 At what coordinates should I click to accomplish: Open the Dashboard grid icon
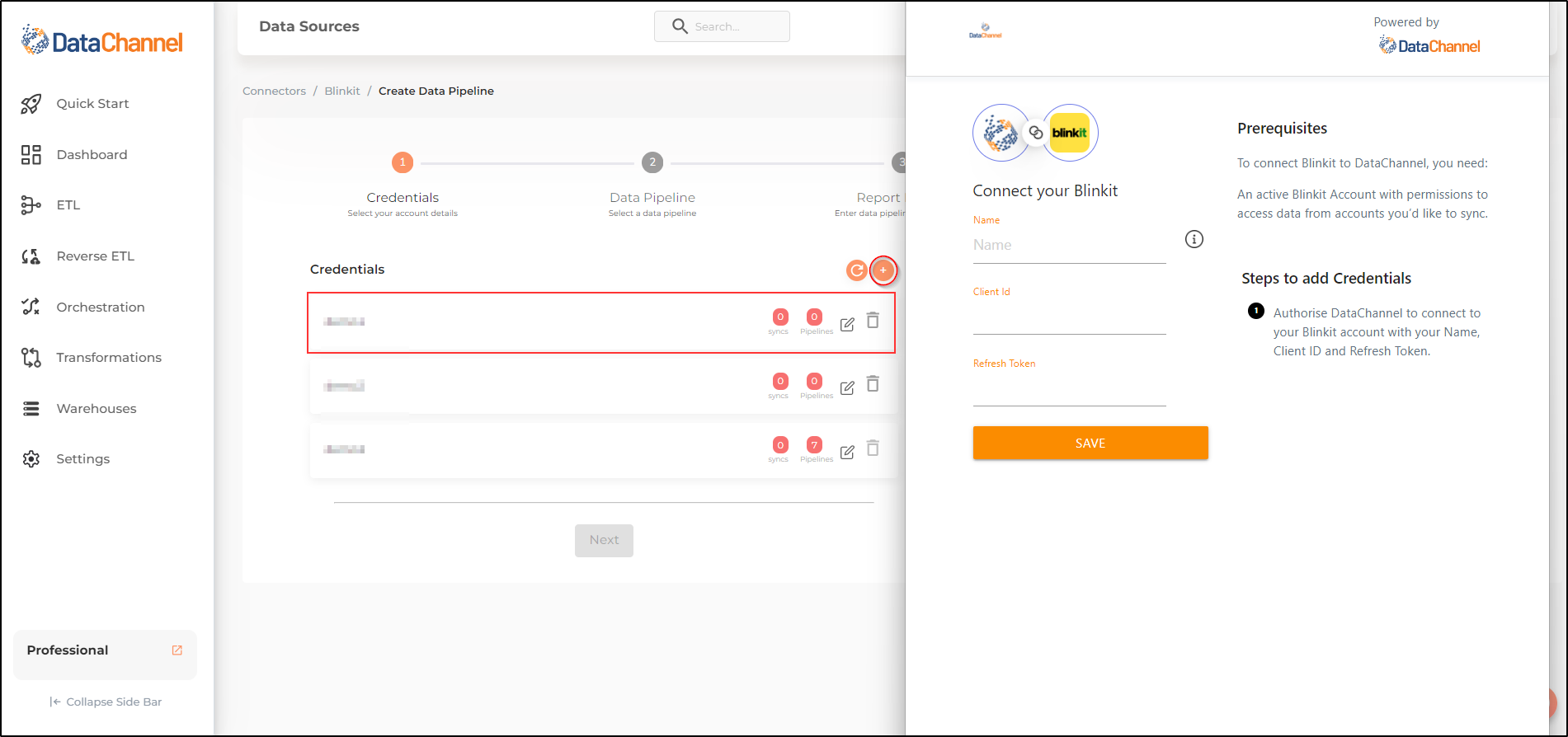coord(31,155)
